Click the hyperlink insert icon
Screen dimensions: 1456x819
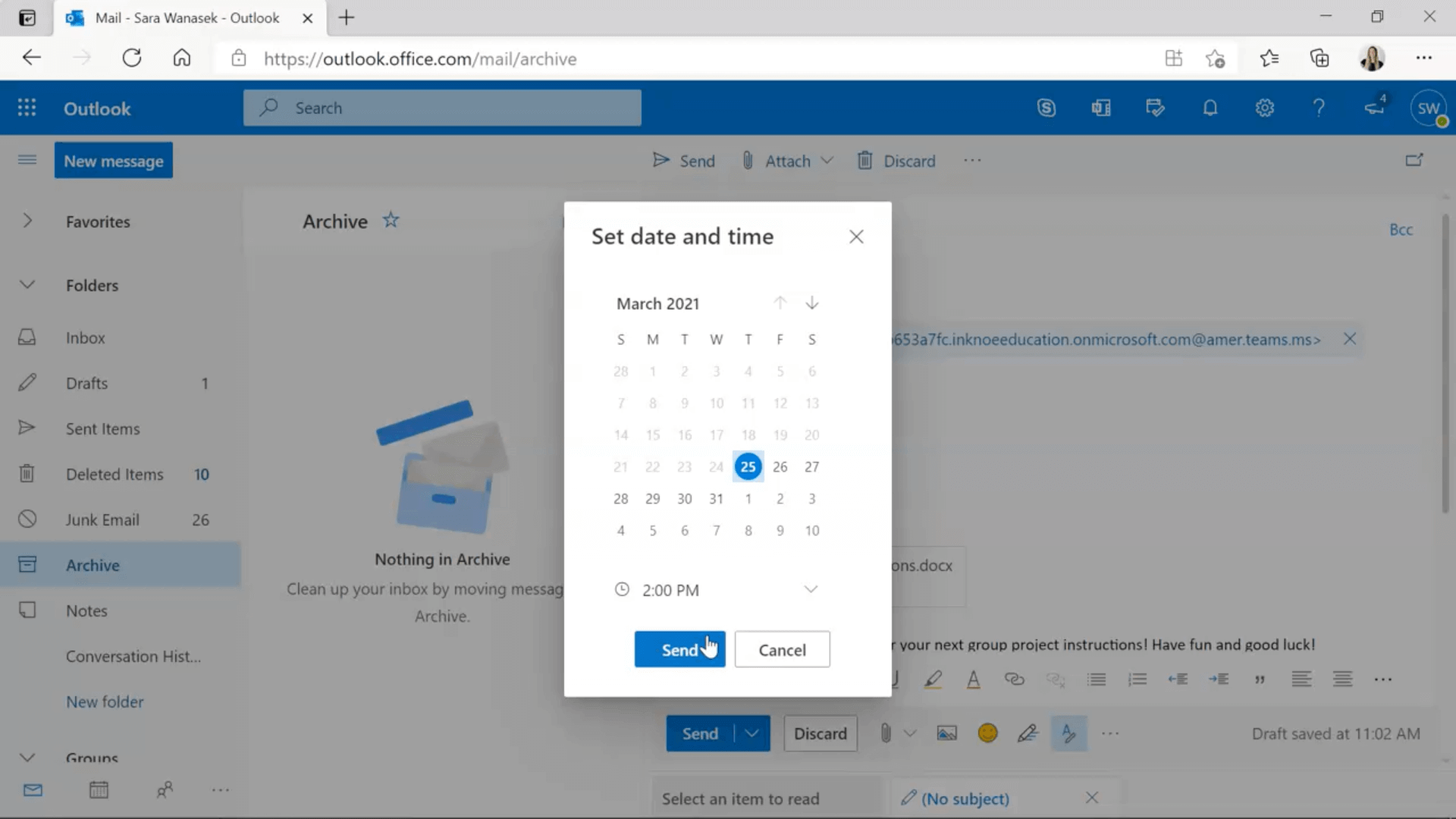click(1014, 679)
